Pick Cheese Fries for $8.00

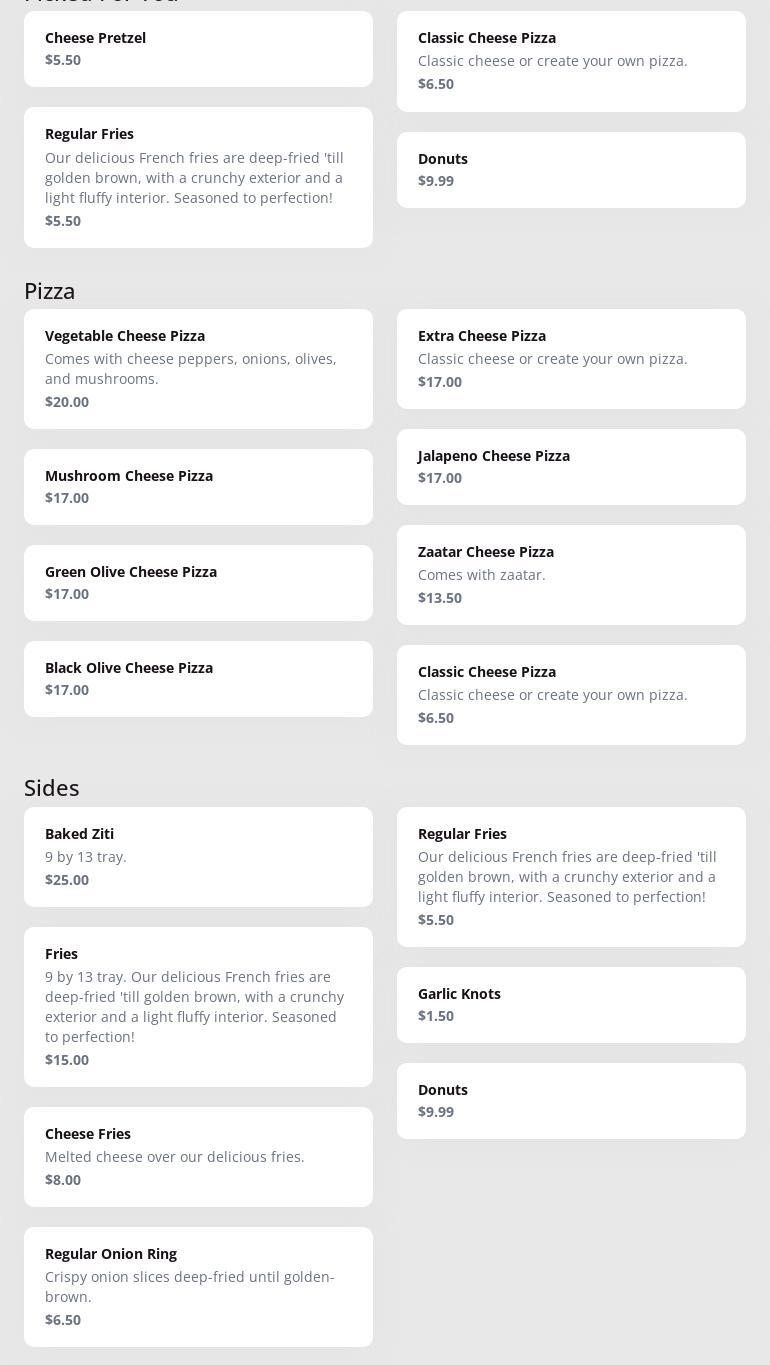(x=198, y=1157)
